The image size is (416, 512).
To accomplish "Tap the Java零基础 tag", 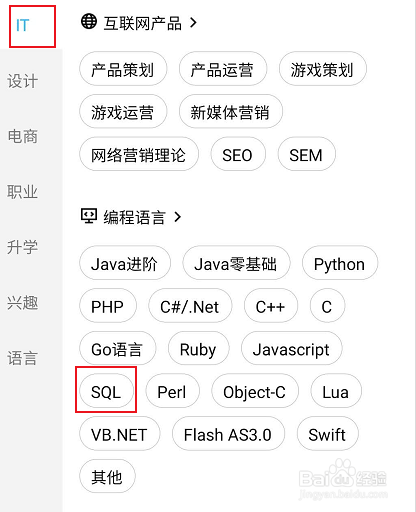I will (x=236, y=263).
